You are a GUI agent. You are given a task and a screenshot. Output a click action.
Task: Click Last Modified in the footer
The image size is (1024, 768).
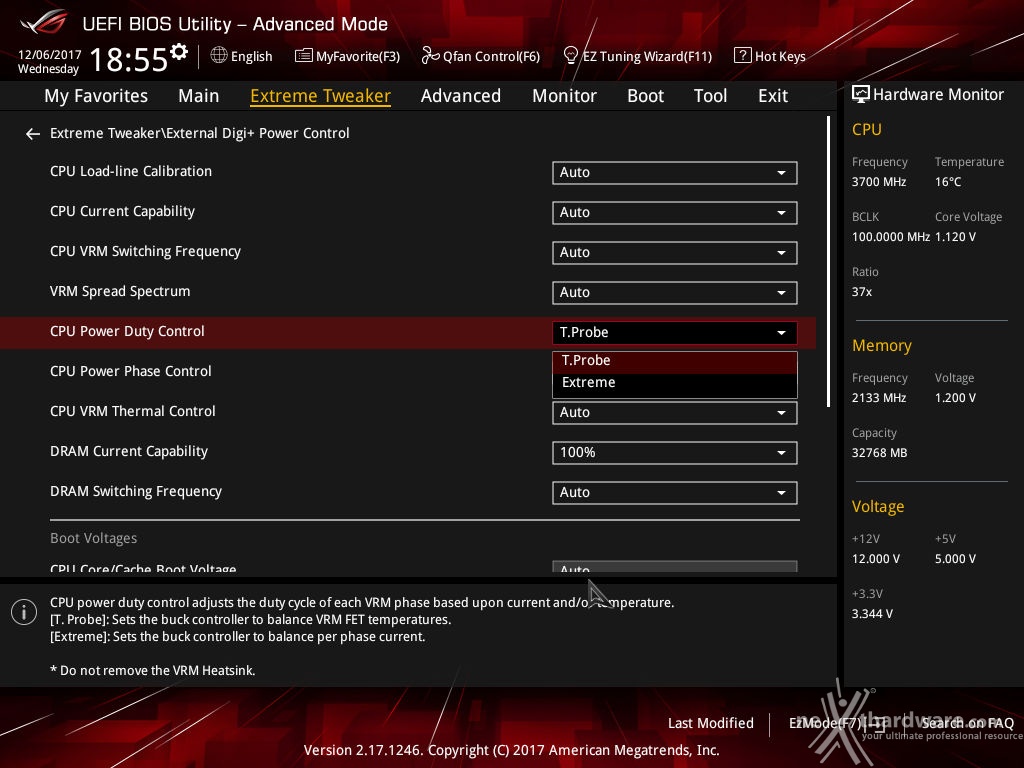(711, 723)
